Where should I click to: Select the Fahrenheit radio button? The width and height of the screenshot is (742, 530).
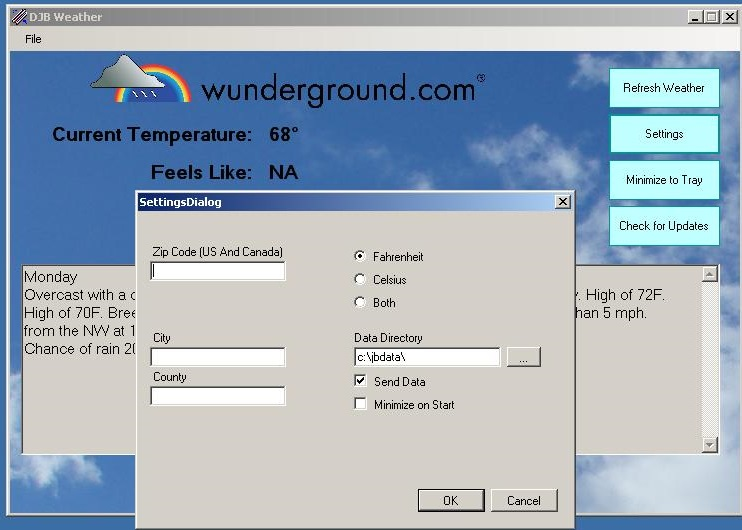coord(361,257)
